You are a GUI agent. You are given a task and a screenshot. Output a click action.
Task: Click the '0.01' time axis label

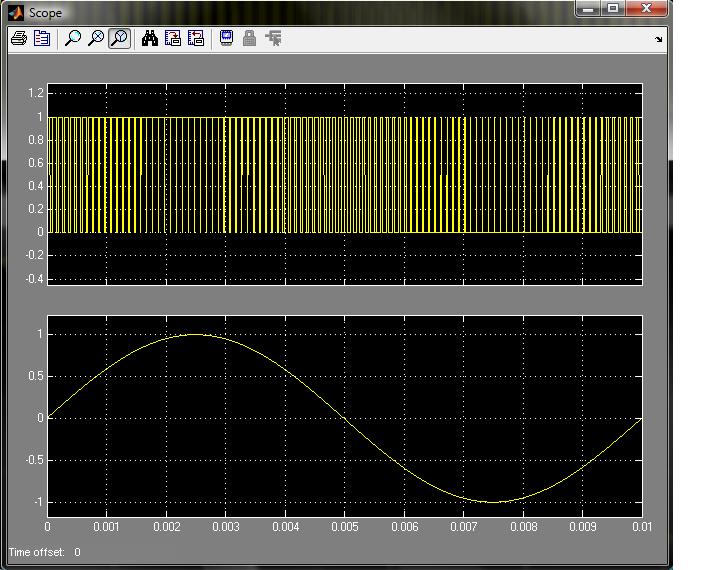[x=642, y=527]
